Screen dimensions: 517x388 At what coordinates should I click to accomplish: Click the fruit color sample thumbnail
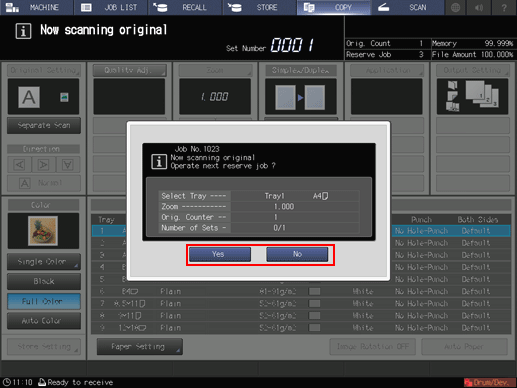click(x=43, y=231)
